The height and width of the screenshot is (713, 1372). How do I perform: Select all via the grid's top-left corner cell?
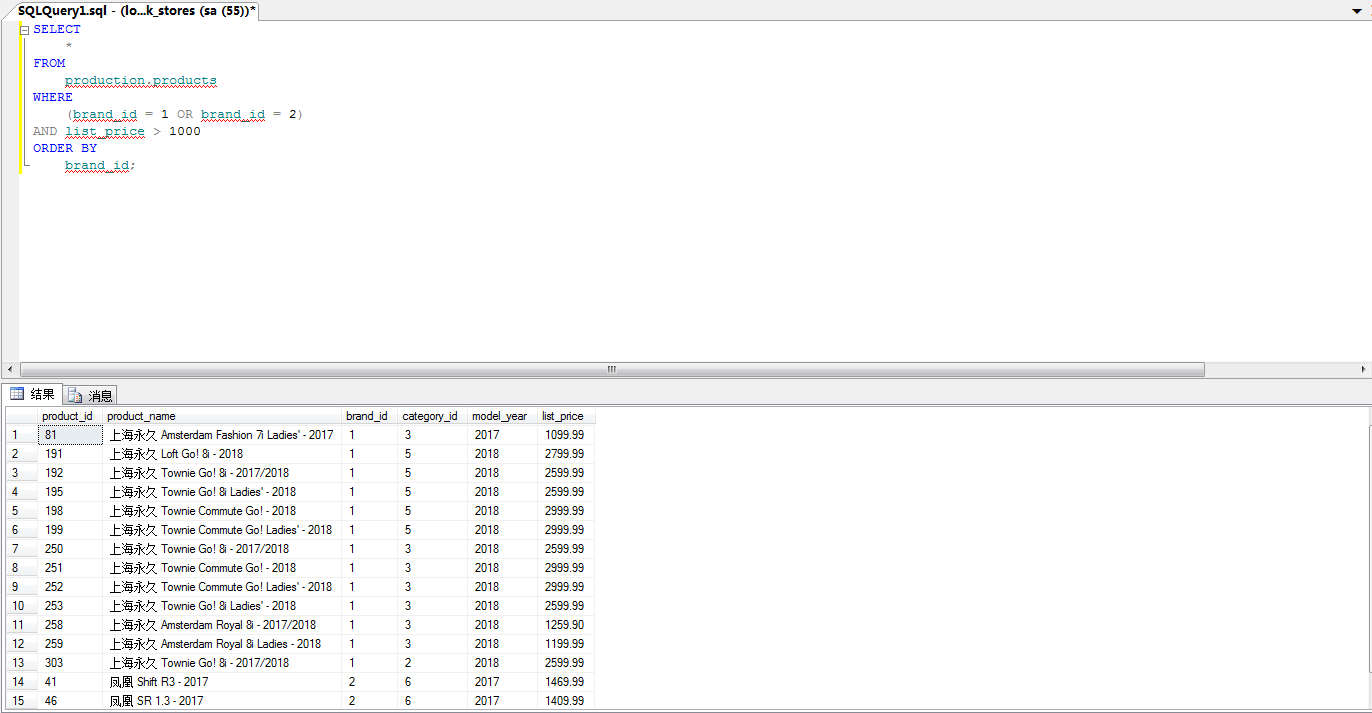pos(22,416)
